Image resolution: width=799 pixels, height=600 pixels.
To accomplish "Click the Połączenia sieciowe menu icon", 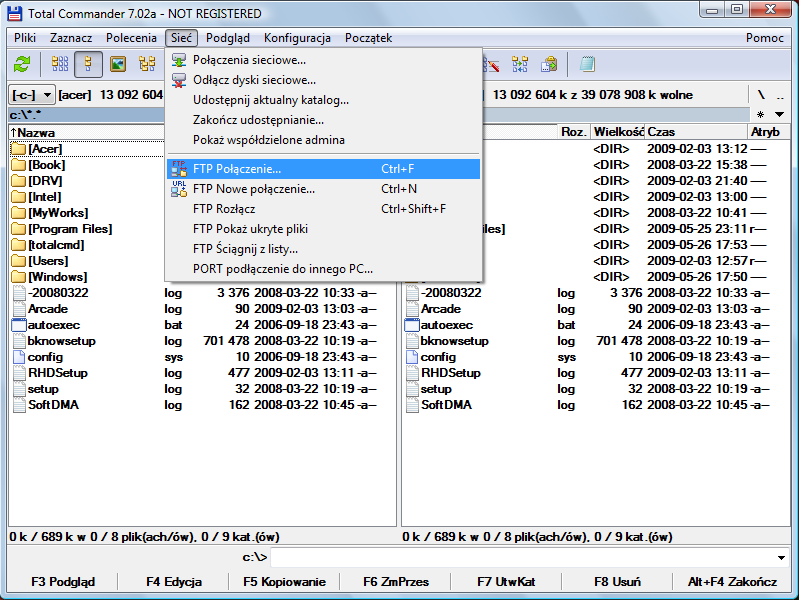I will coord(179,60).
